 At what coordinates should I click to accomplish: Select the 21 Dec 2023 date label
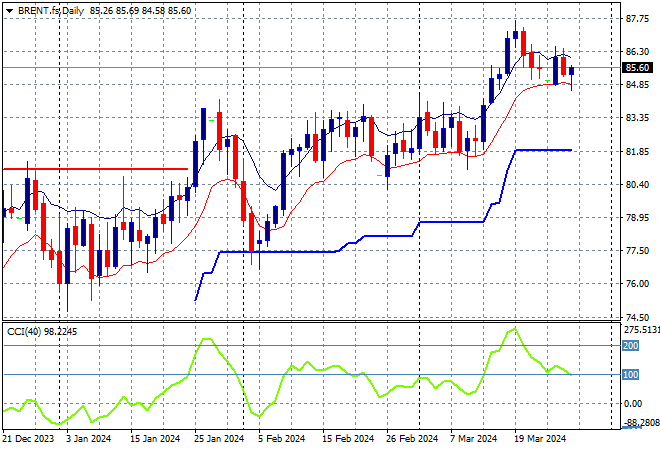pyautogui.click(x=29, y=439)
